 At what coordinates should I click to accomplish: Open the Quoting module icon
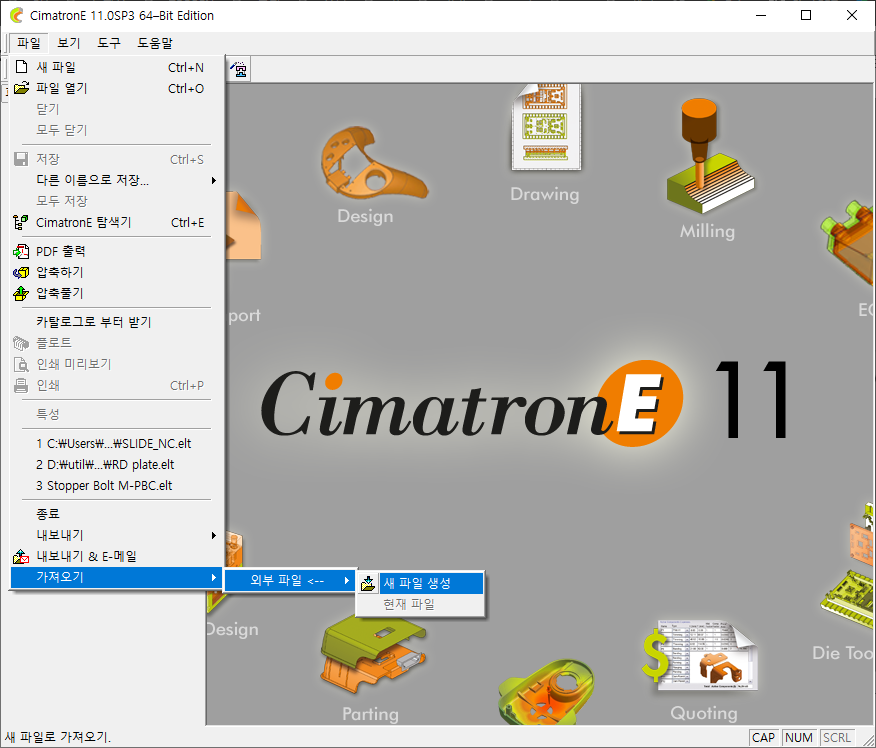click(x=701, y=655)
